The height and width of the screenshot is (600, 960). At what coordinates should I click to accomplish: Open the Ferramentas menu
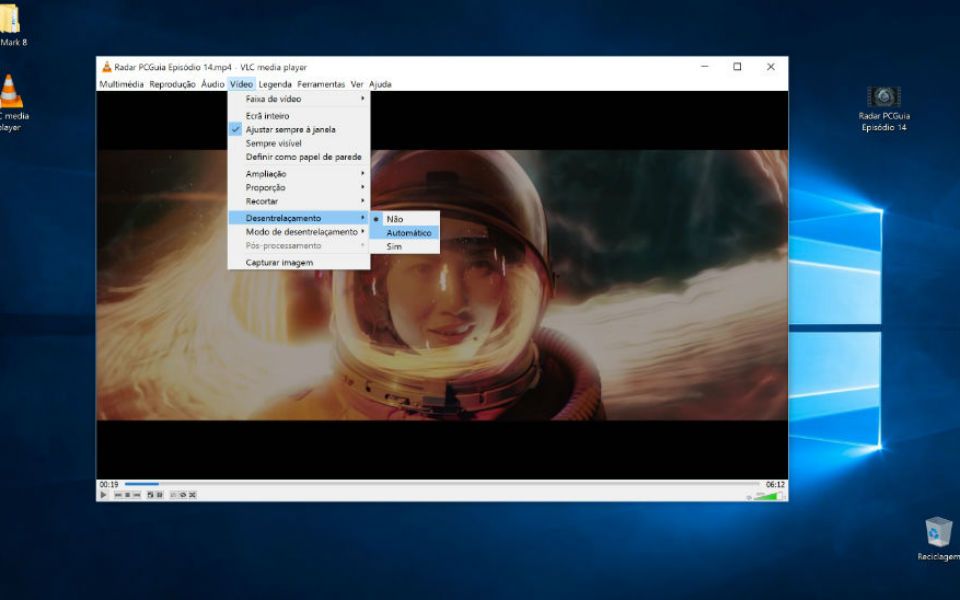321,84
